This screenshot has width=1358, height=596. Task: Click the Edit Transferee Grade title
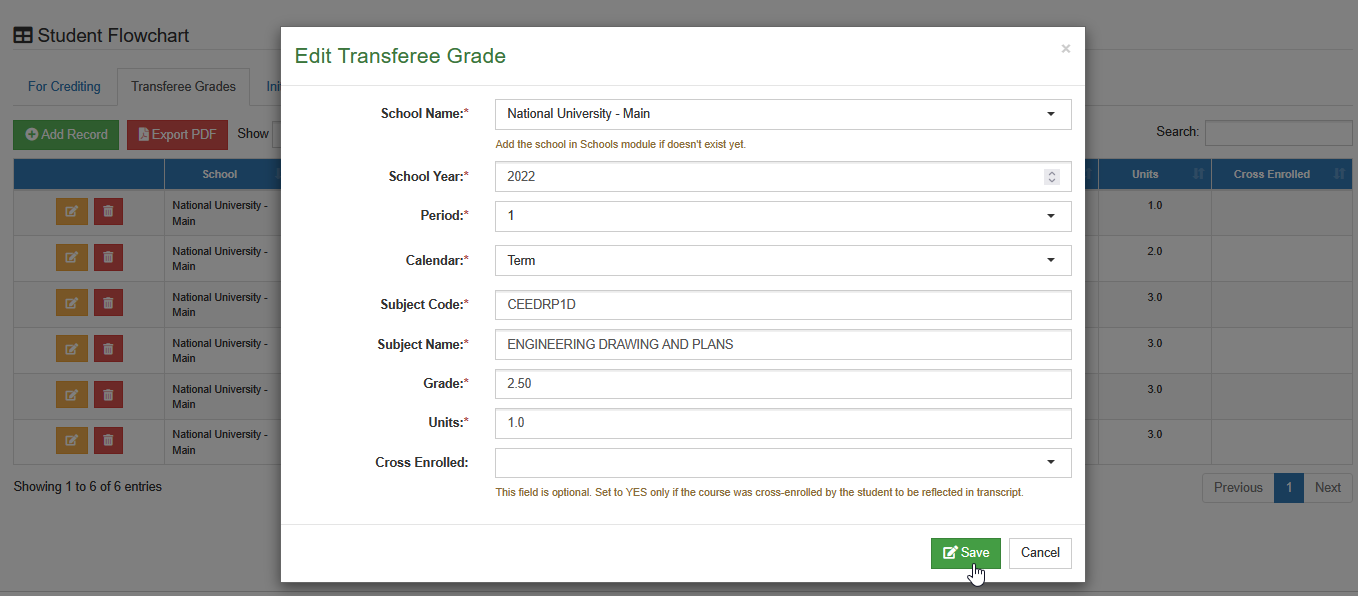(x=400, y=56)
